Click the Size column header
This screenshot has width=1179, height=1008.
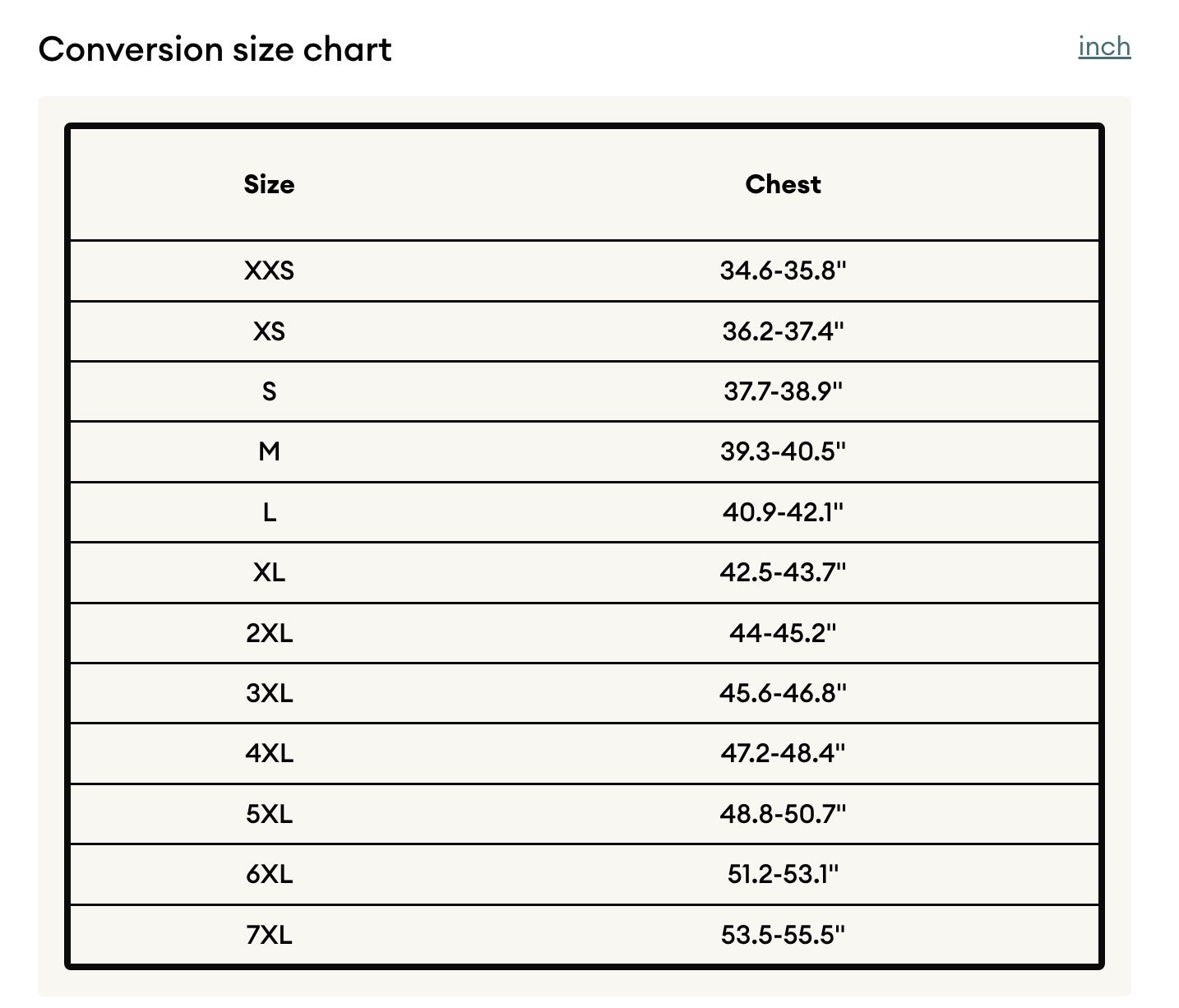pos(269,184)
